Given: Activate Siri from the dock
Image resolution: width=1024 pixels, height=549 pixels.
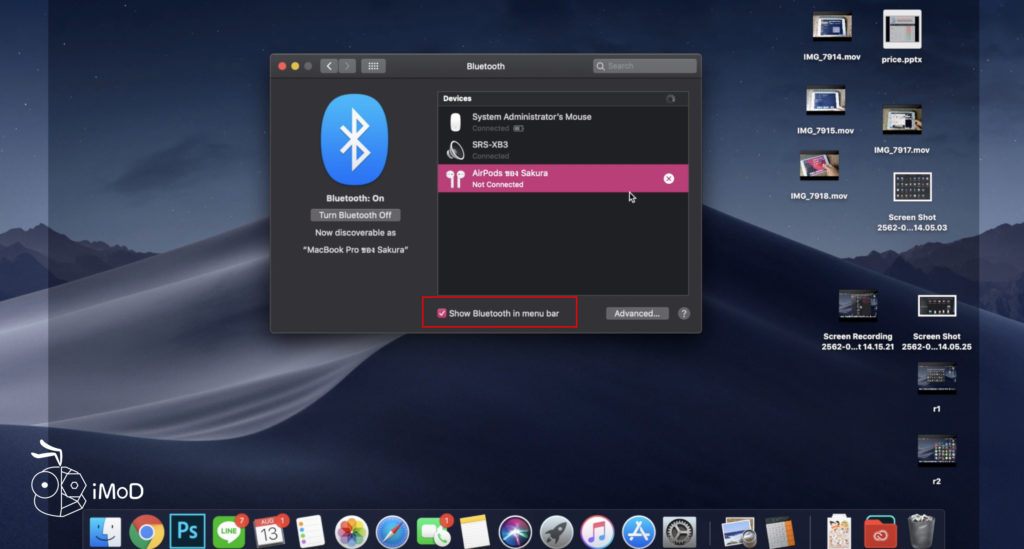Looking at the screenshot, I should point(515,532).
